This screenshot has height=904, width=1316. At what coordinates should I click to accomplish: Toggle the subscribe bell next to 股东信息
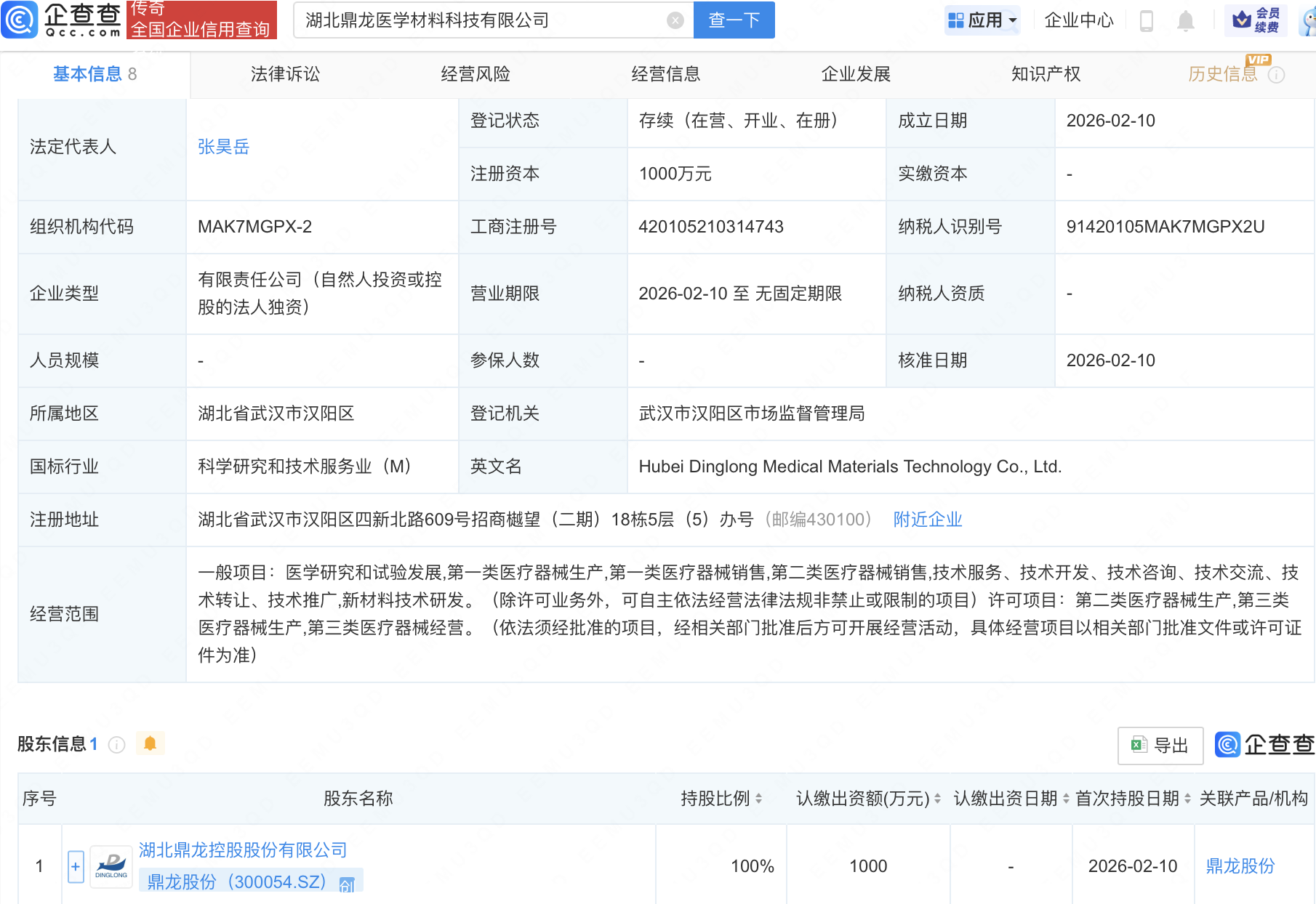(x=151, y=743)
